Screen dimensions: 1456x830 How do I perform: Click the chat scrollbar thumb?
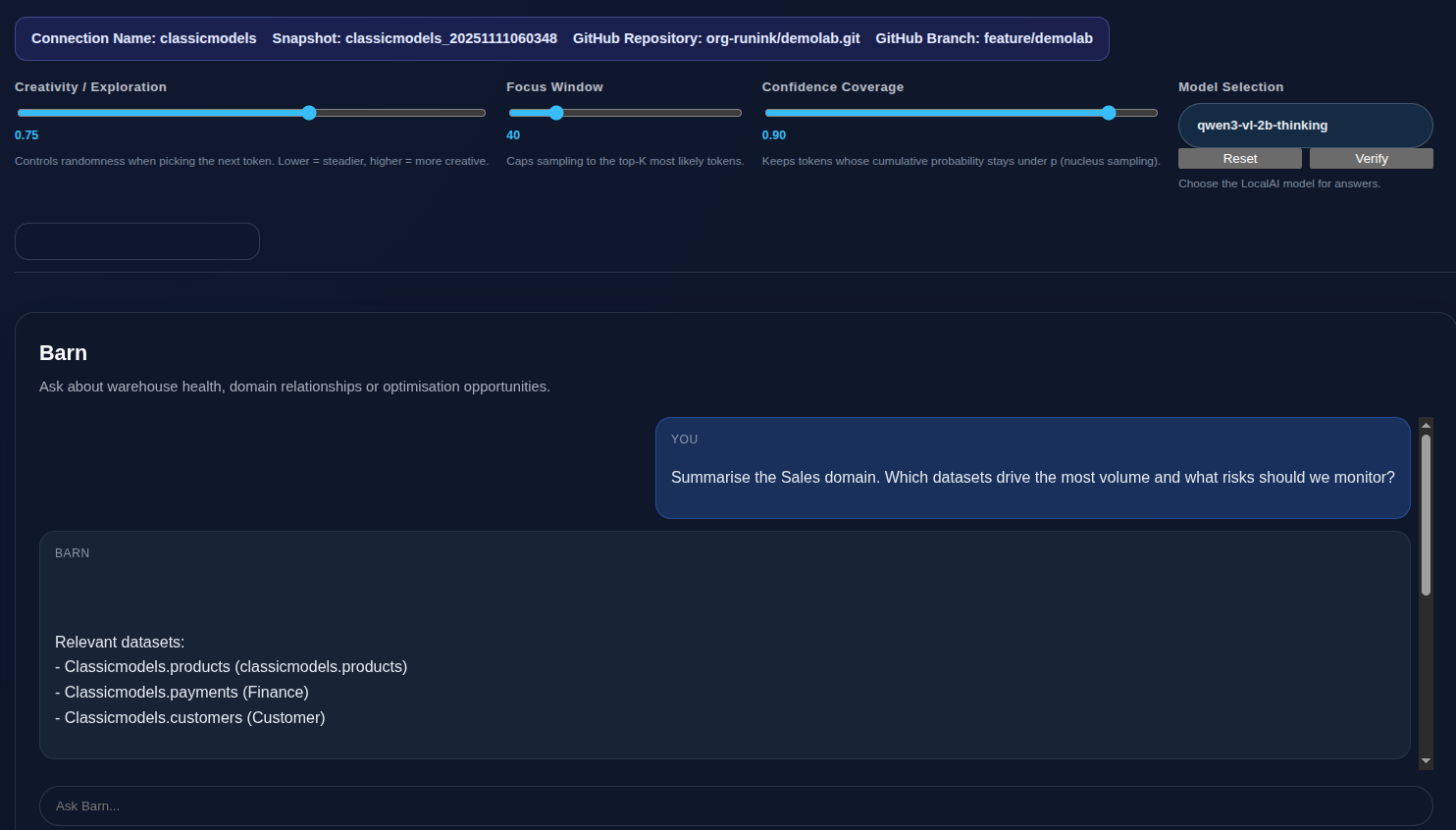pos(1426,515)
